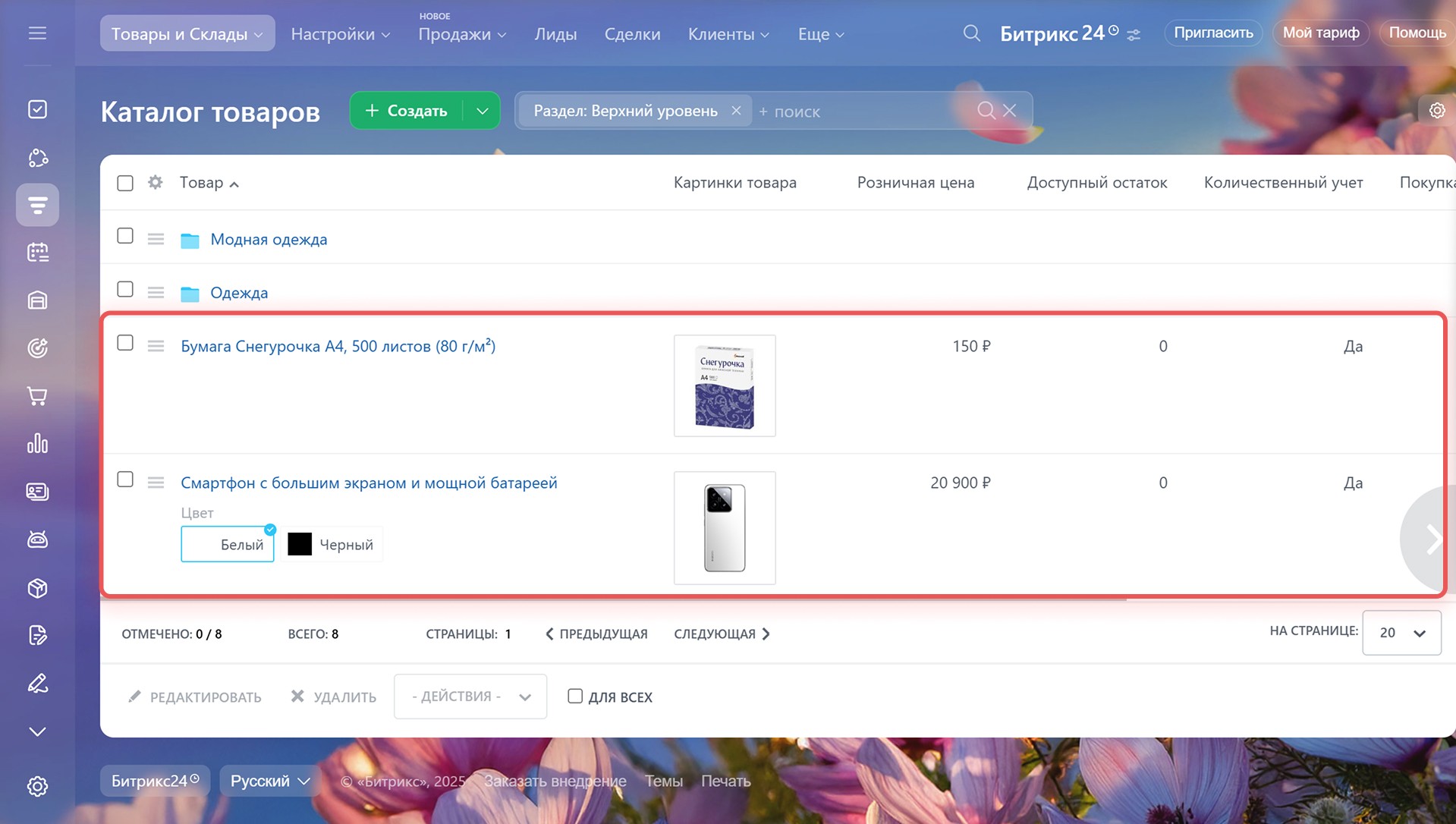This screenshot has width=1456, height=824.
Task: Select the Черный color swatch
Action: coord(332,545)
